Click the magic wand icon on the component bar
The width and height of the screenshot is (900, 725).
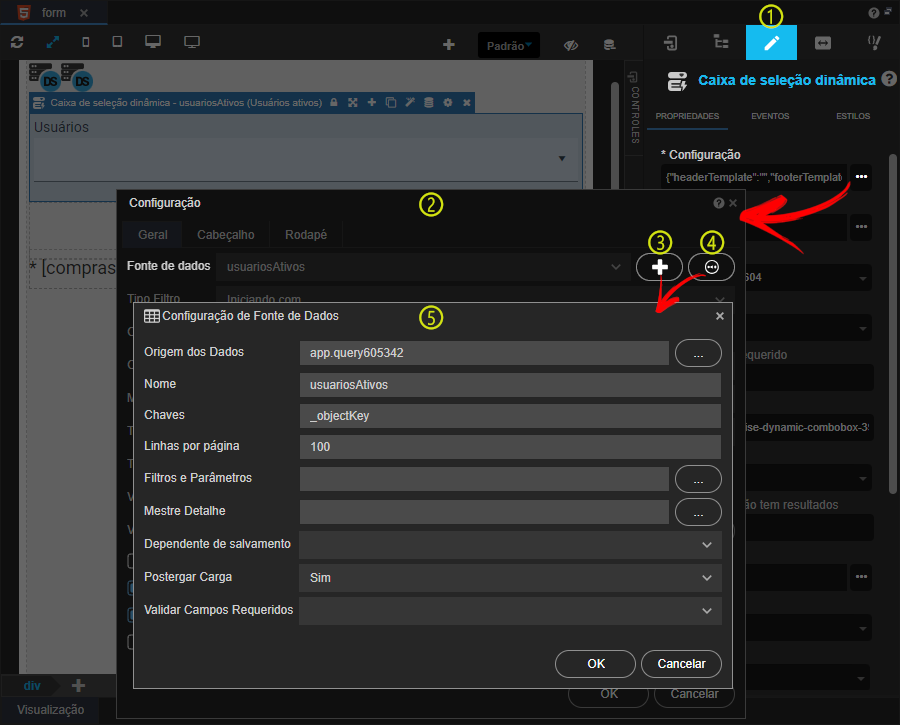pyautogui.click(x=409, y=102)
